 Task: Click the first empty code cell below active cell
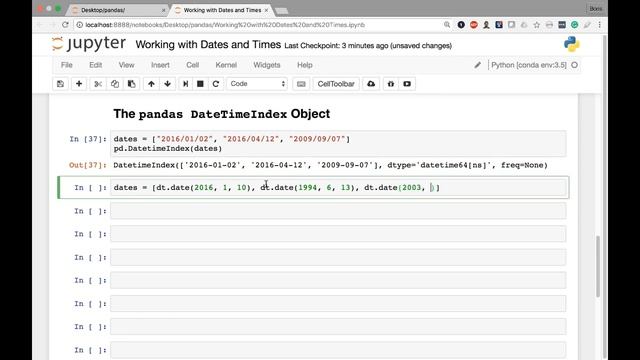(338, 211)
